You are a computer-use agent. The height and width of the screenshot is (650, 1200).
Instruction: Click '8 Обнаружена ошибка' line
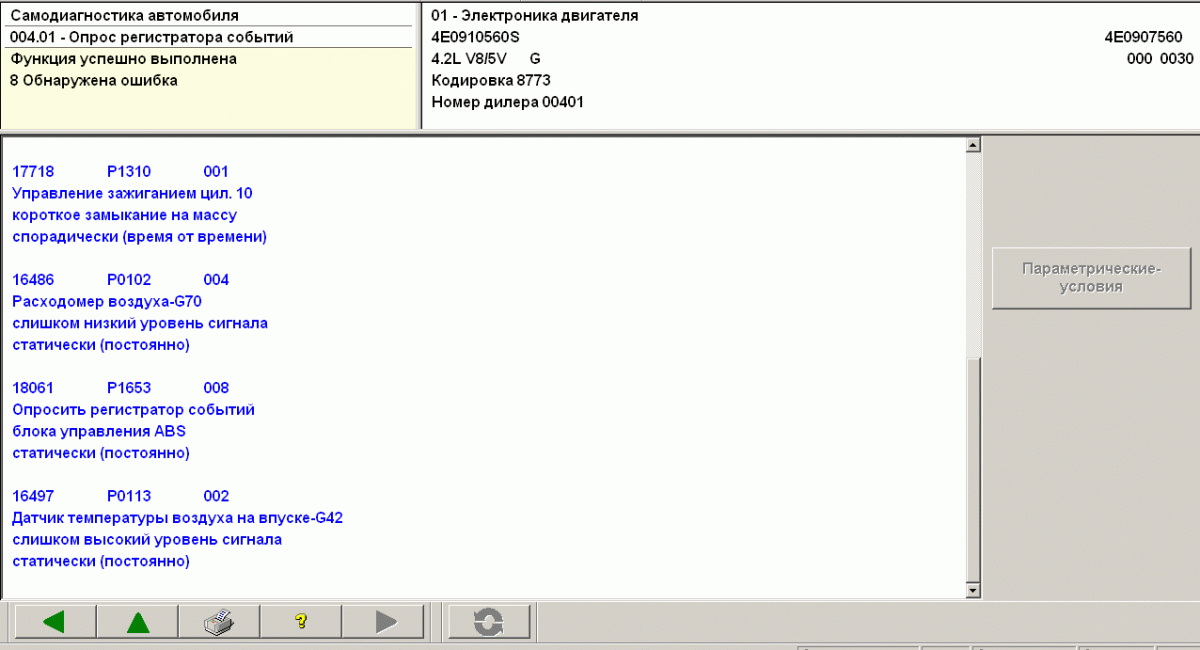tap(93, 81)
